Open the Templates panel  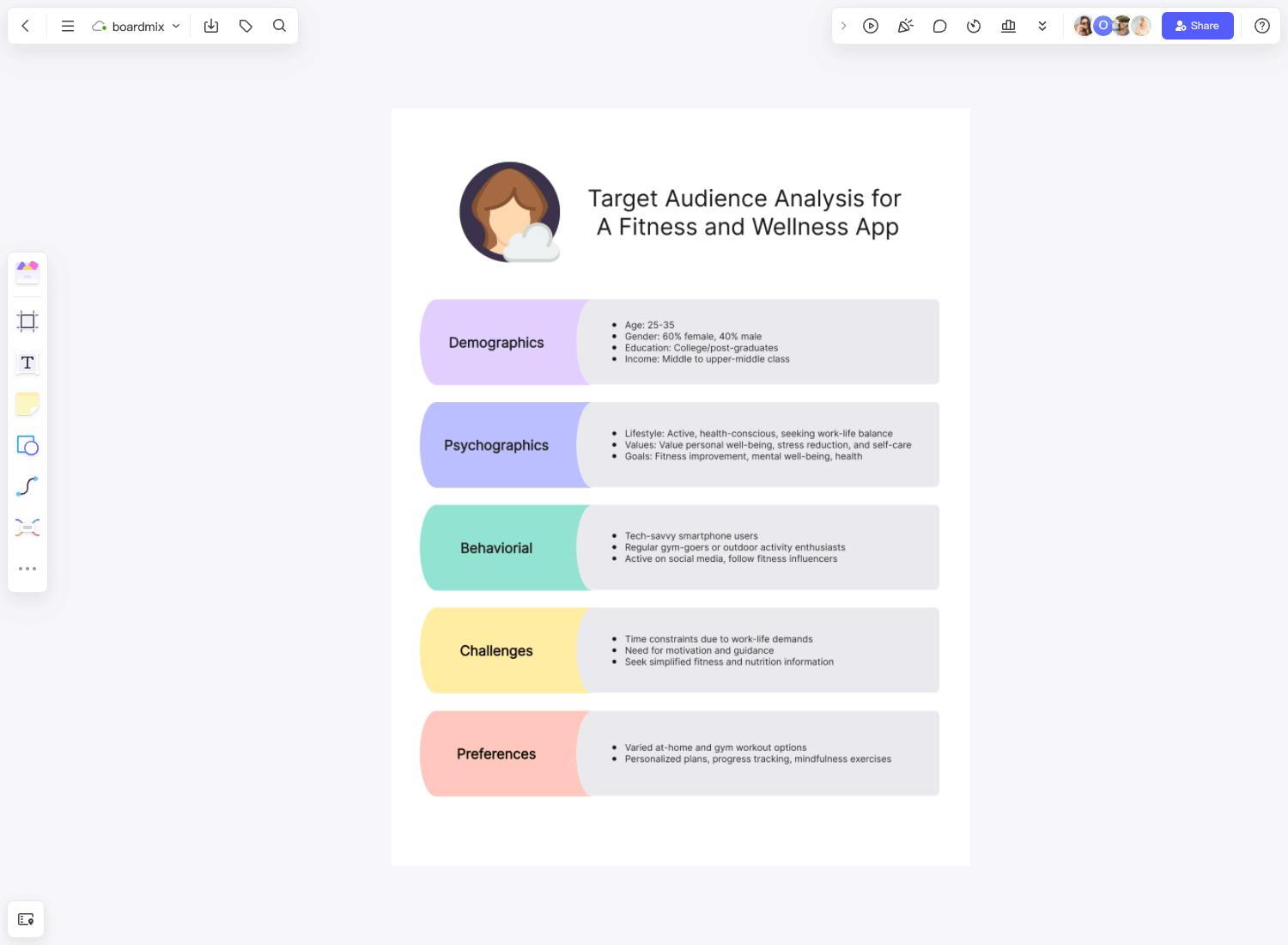(x=27, y=271)
